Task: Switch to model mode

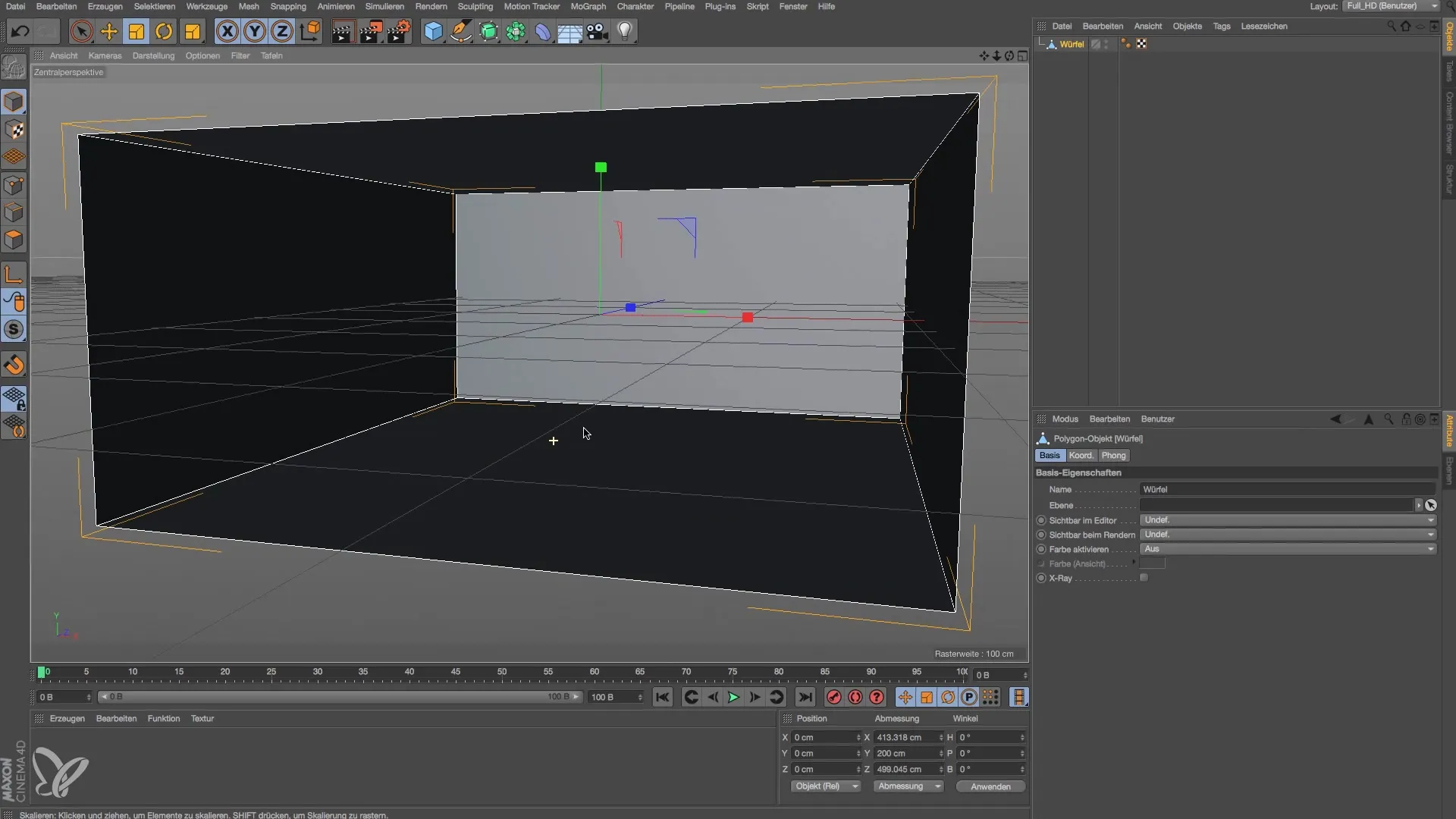Action: pyautogui.click(x=14, y=102)
